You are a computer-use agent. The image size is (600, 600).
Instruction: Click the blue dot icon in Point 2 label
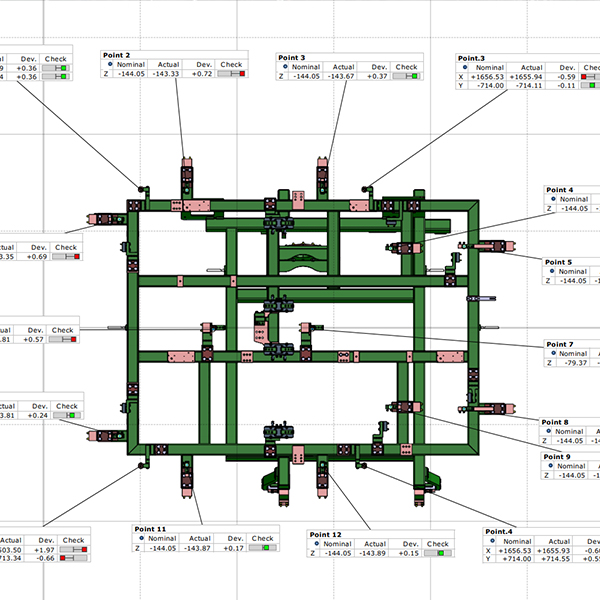coord(108,65)
